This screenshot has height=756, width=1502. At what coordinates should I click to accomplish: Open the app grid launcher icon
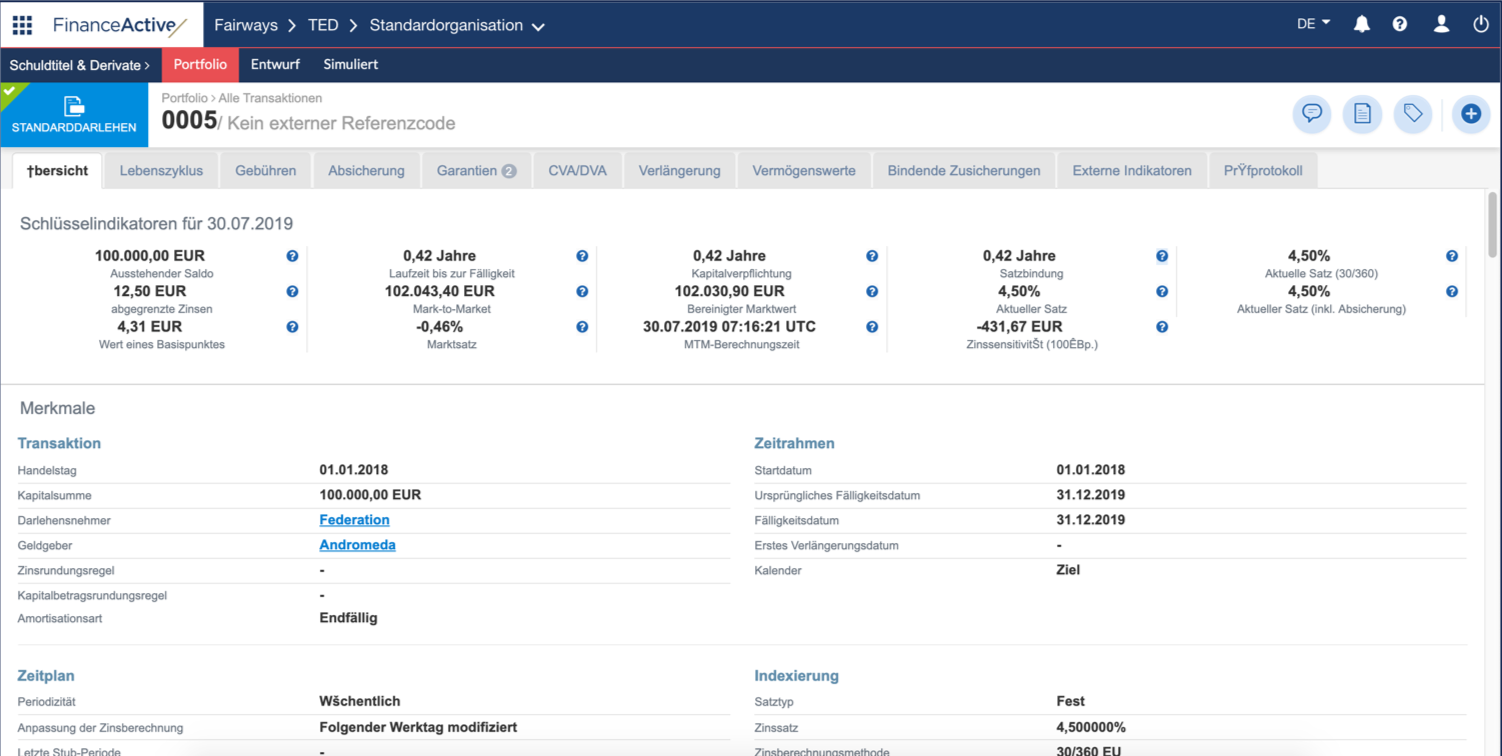(x=22, y=25)
